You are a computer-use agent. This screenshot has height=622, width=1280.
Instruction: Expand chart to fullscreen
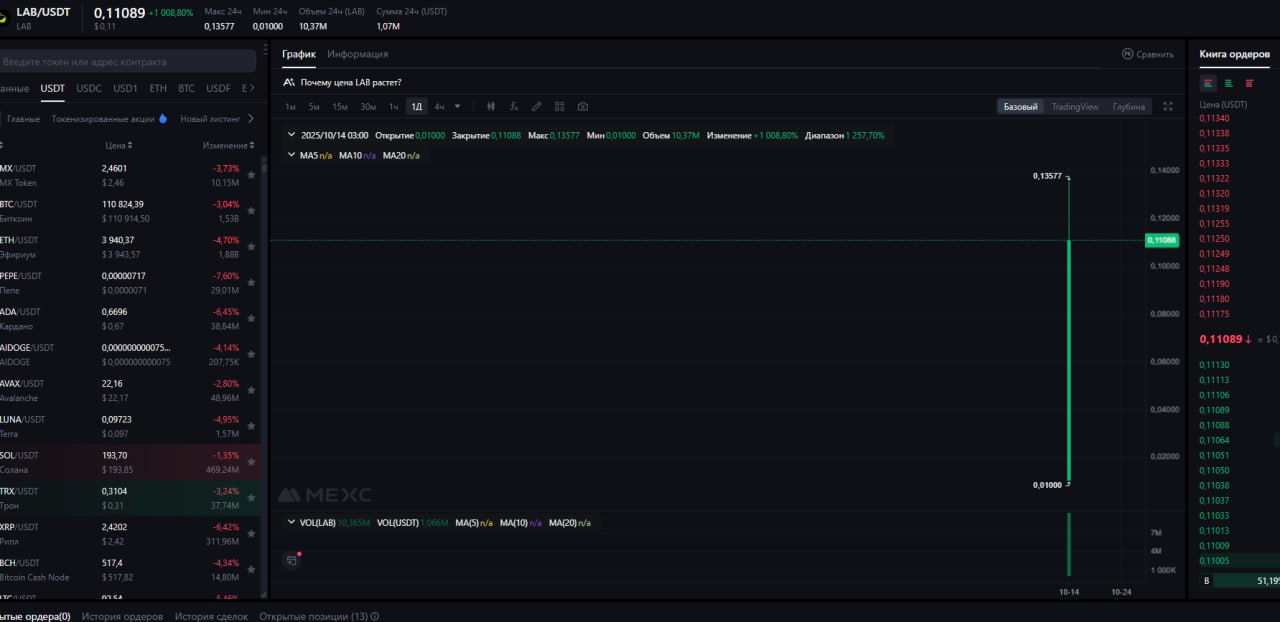pyautogui.click(x=1168, y=106)
